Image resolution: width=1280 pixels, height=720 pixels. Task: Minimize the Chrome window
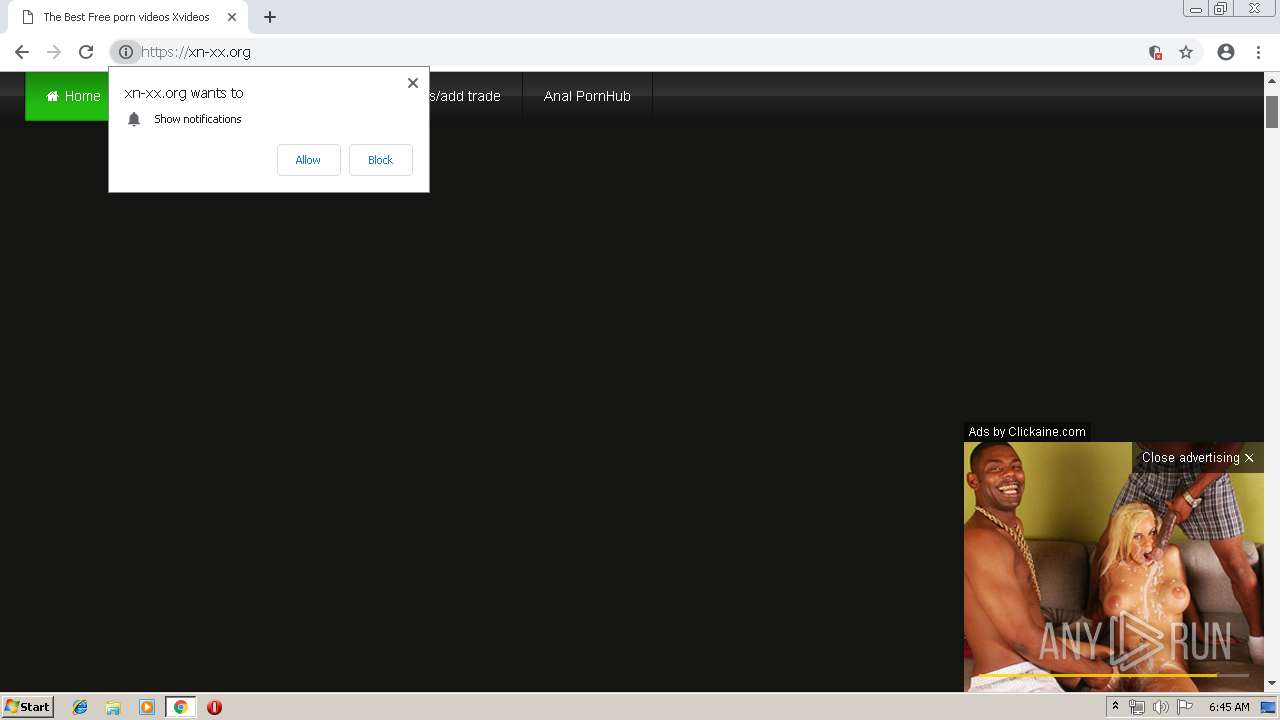pos(1196,9)
